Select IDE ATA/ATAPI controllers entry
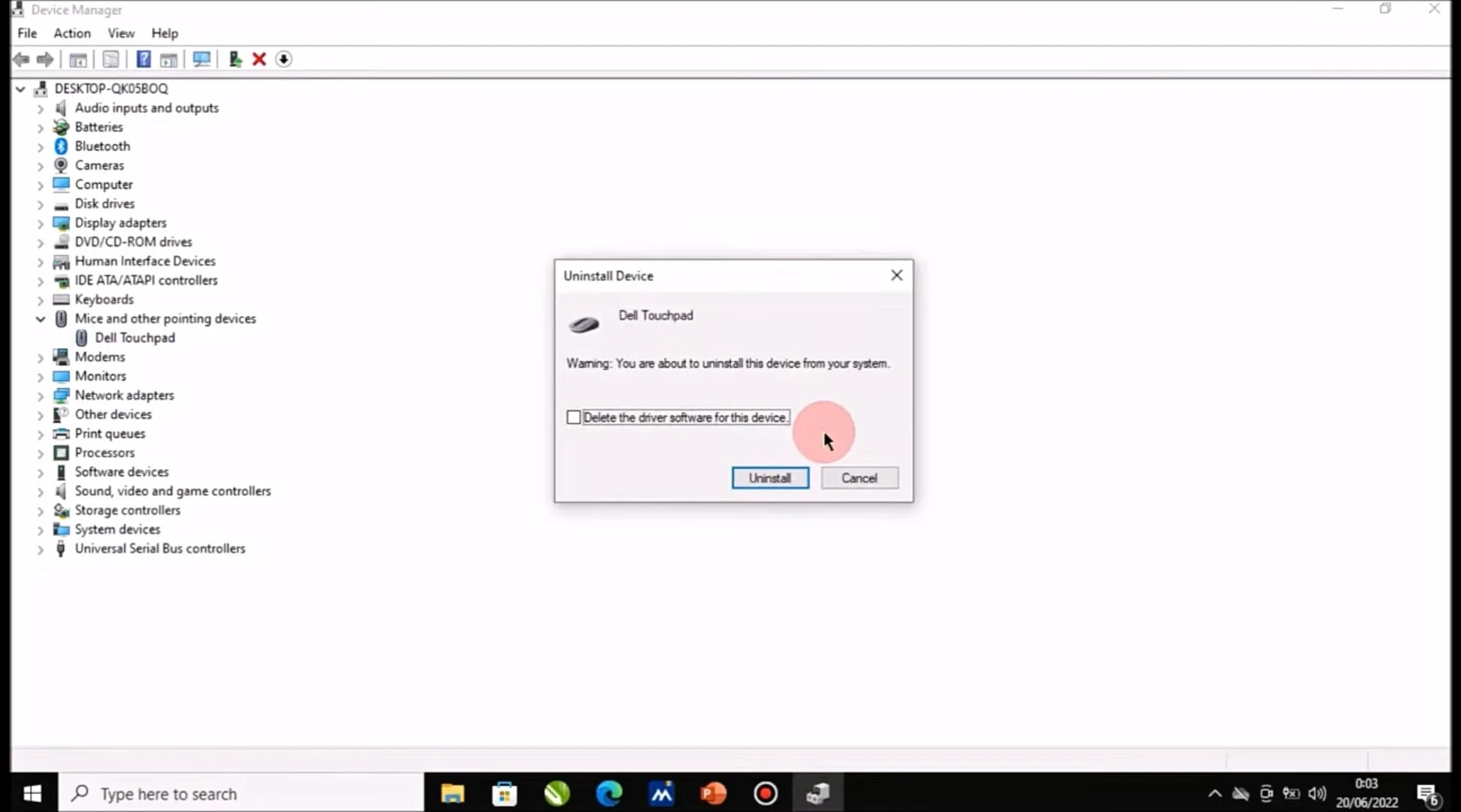The height and width of the screenshot is (812, 1461). (146, 280)
